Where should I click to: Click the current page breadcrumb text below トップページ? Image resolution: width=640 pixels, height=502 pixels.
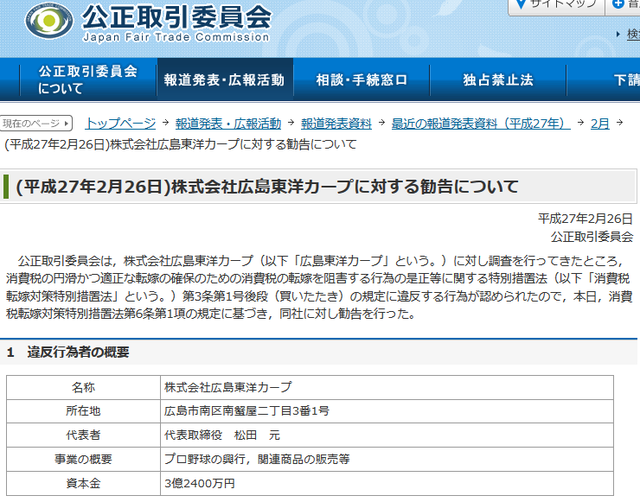180,144
